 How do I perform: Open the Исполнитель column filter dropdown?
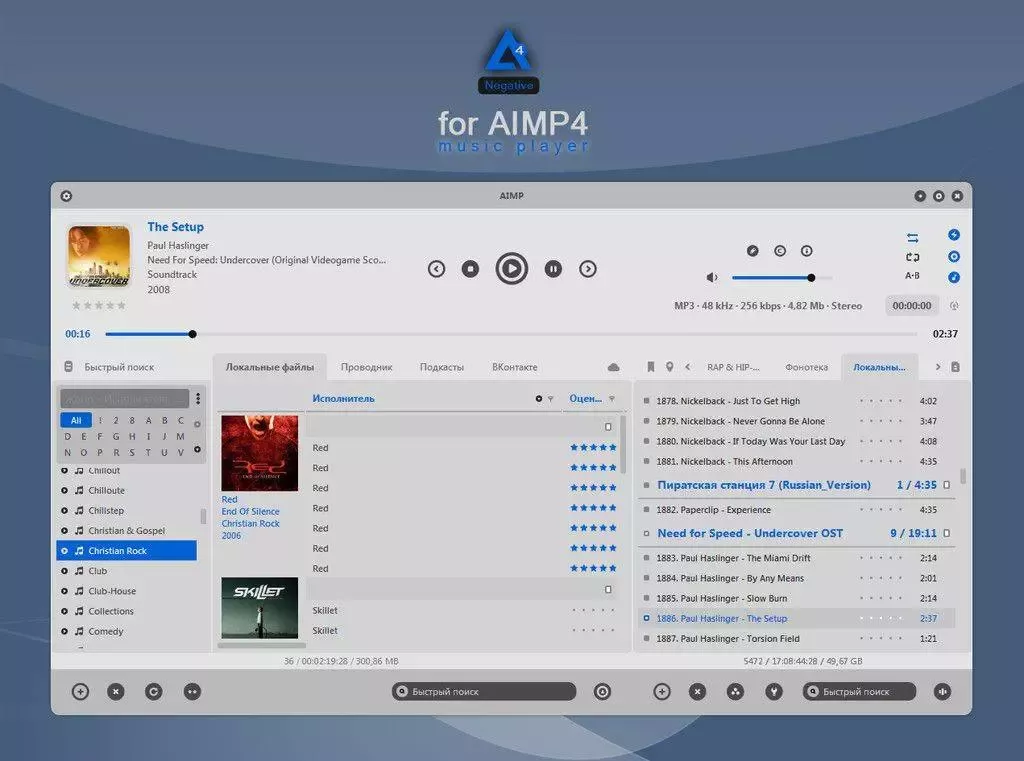coord(550,399)
